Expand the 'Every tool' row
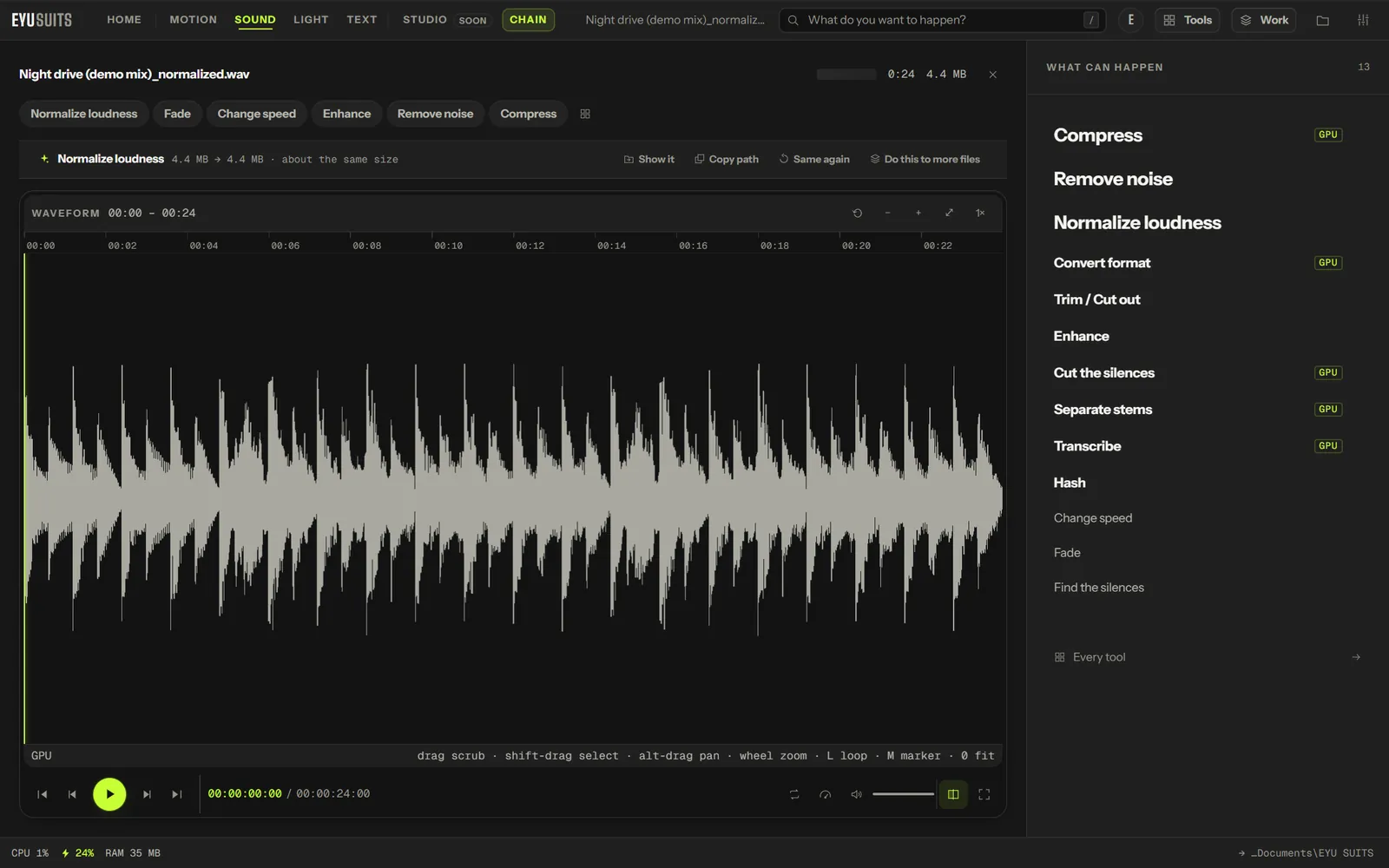This screenshot has height=868, width=1389. pos(1207,657)
